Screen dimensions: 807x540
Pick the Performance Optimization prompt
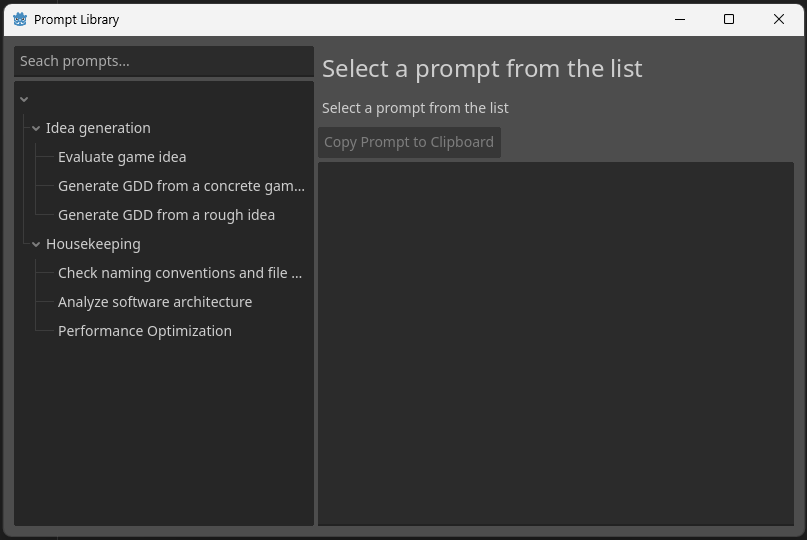145,331
